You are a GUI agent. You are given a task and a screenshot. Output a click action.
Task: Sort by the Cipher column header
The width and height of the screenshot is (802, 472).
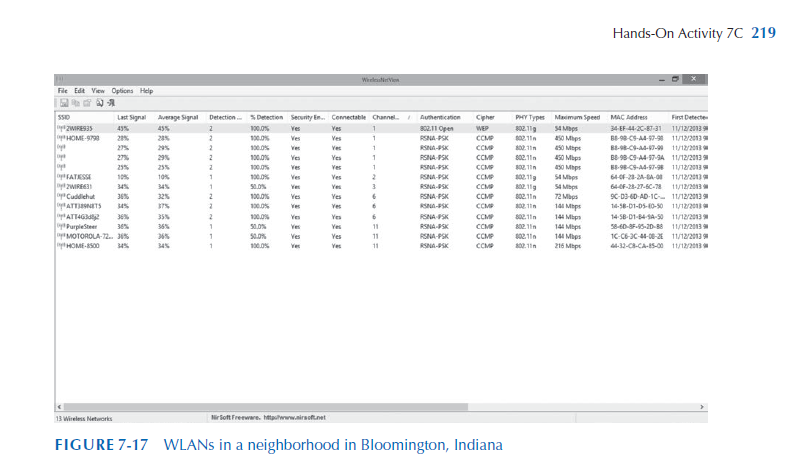[493, 117]
